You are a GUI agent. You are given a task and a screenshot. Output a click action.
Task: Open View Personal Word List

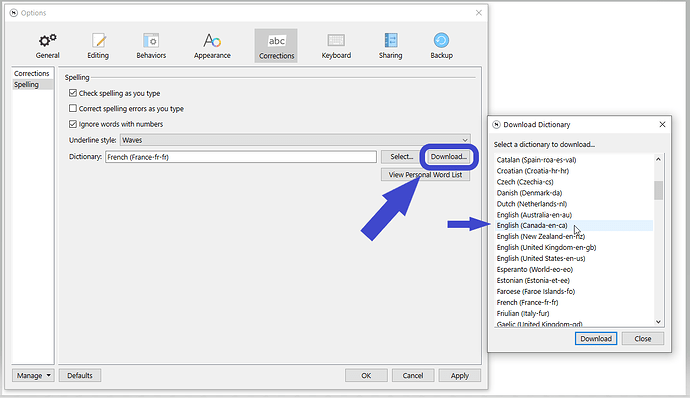(425, 175)
